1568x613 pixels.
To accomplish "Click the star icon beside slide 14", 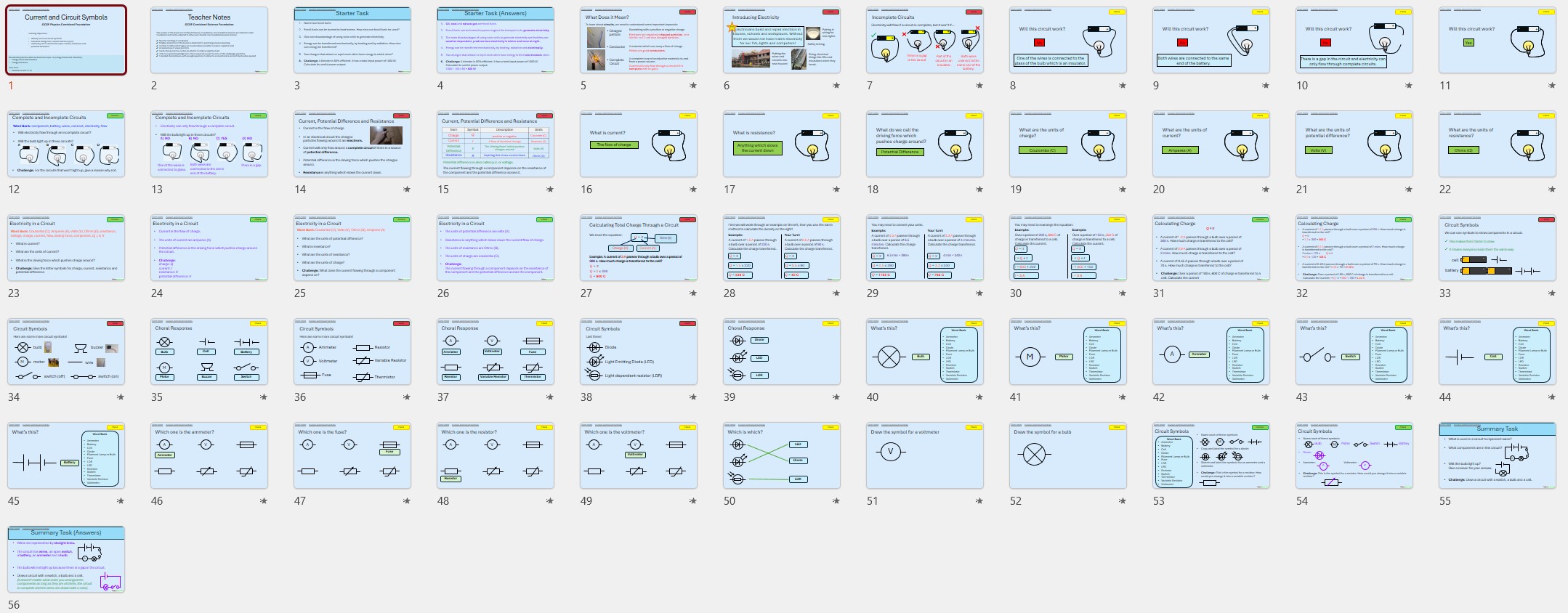I will (406, 190).
